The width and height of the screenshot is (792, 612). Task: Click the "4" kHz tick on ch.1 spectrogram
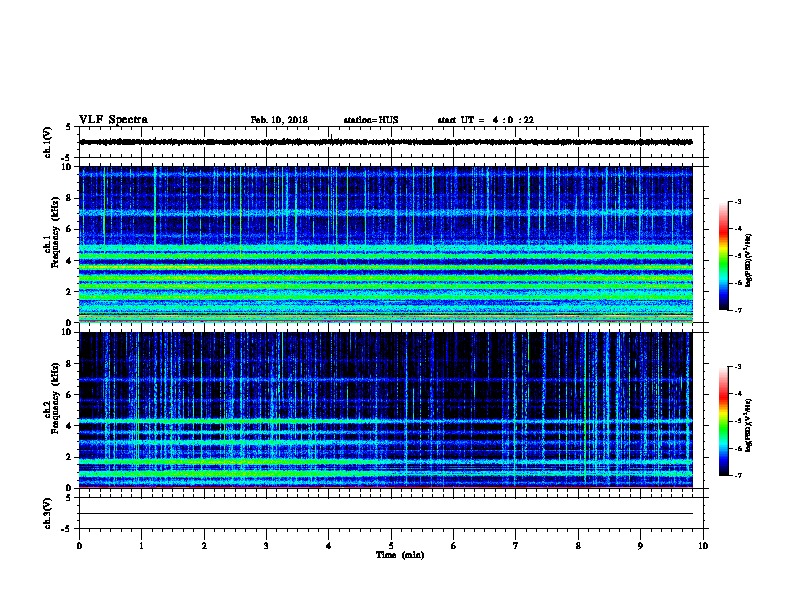[x=69, y=261]
